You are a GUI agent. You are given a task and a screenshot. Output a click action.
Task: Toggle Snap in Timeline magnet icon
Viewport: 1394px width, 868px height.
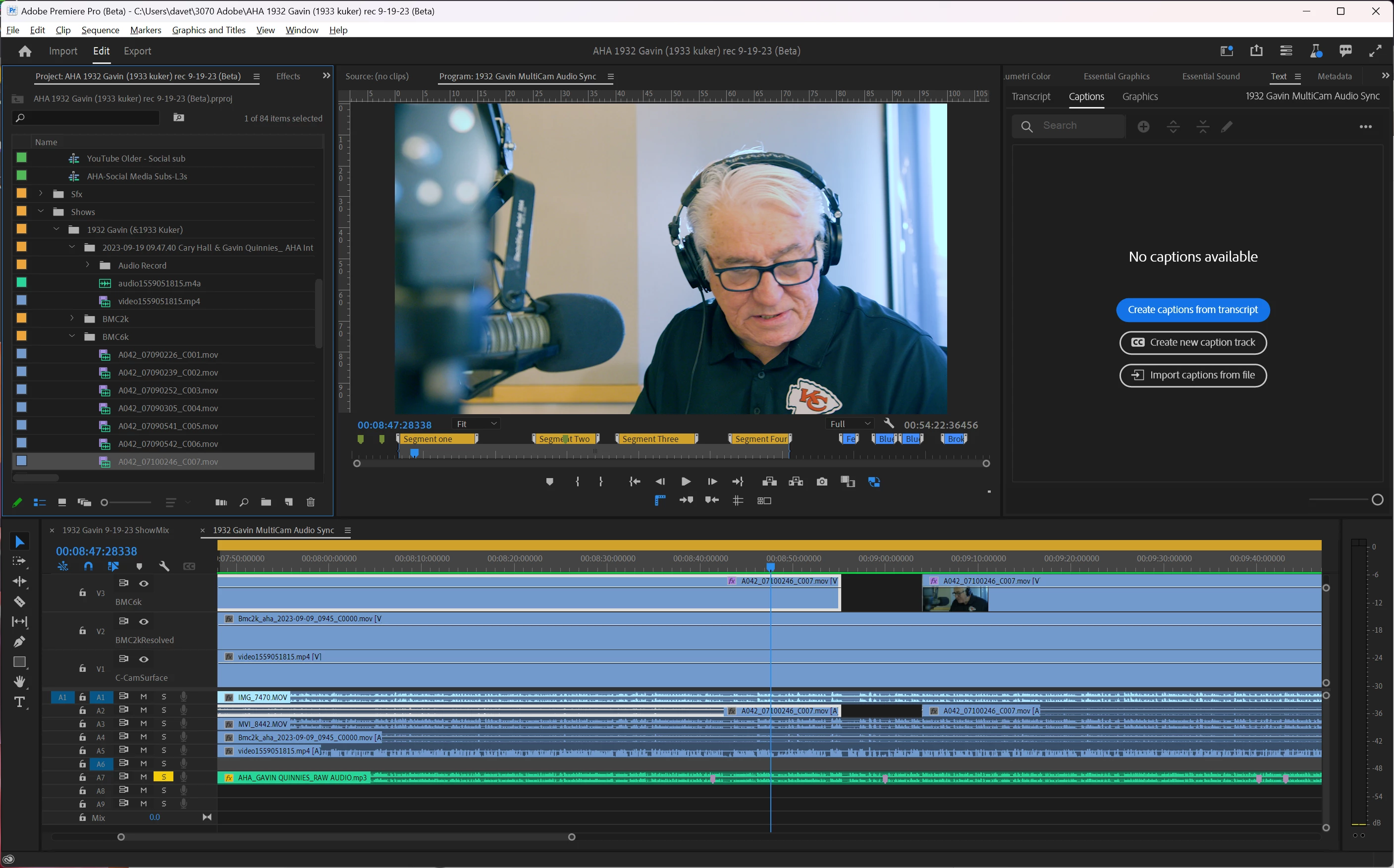[88, 566]
